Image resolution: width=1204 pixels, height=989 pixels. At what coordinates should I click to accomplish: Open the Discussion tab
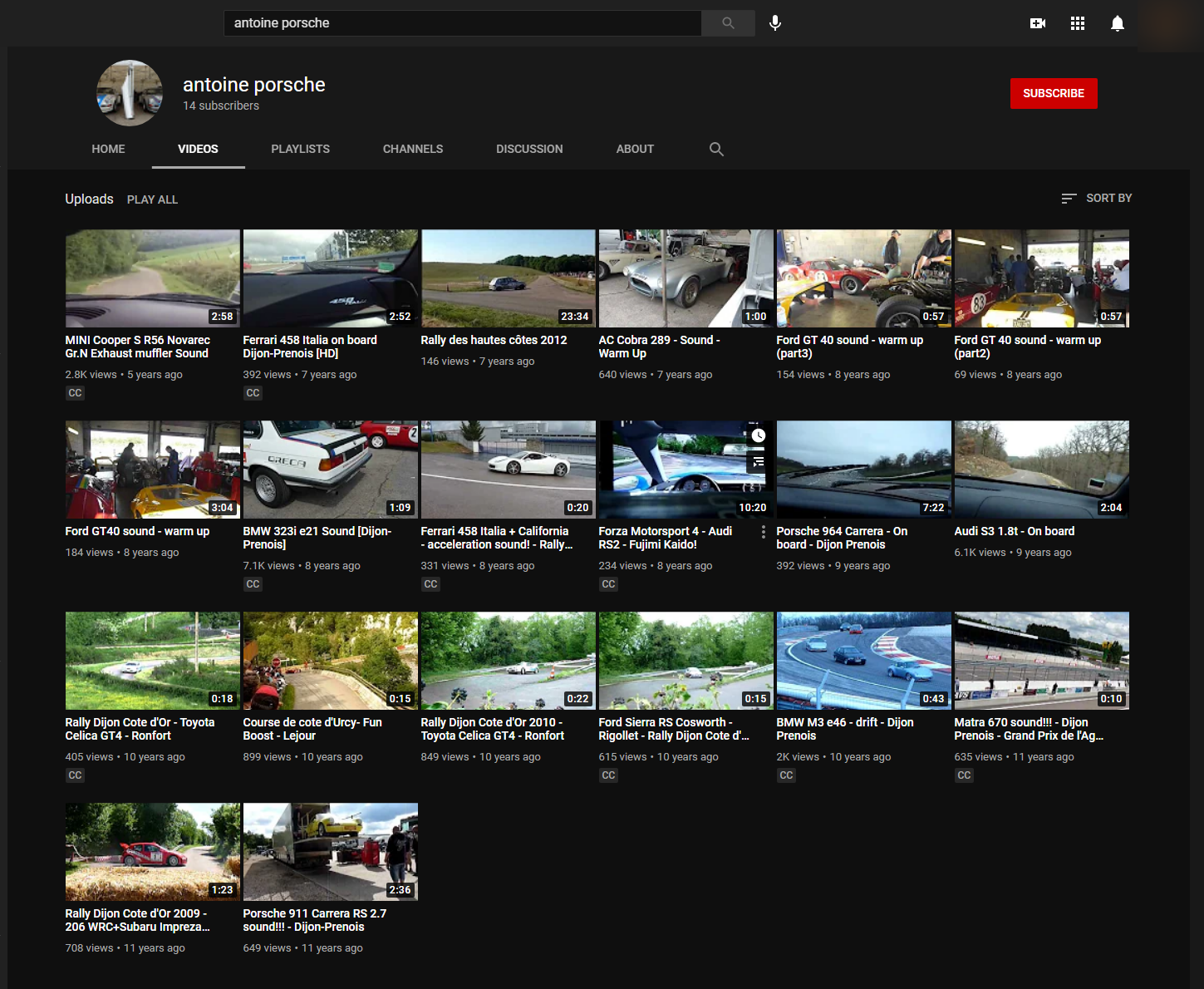click(x=529, y=149)
